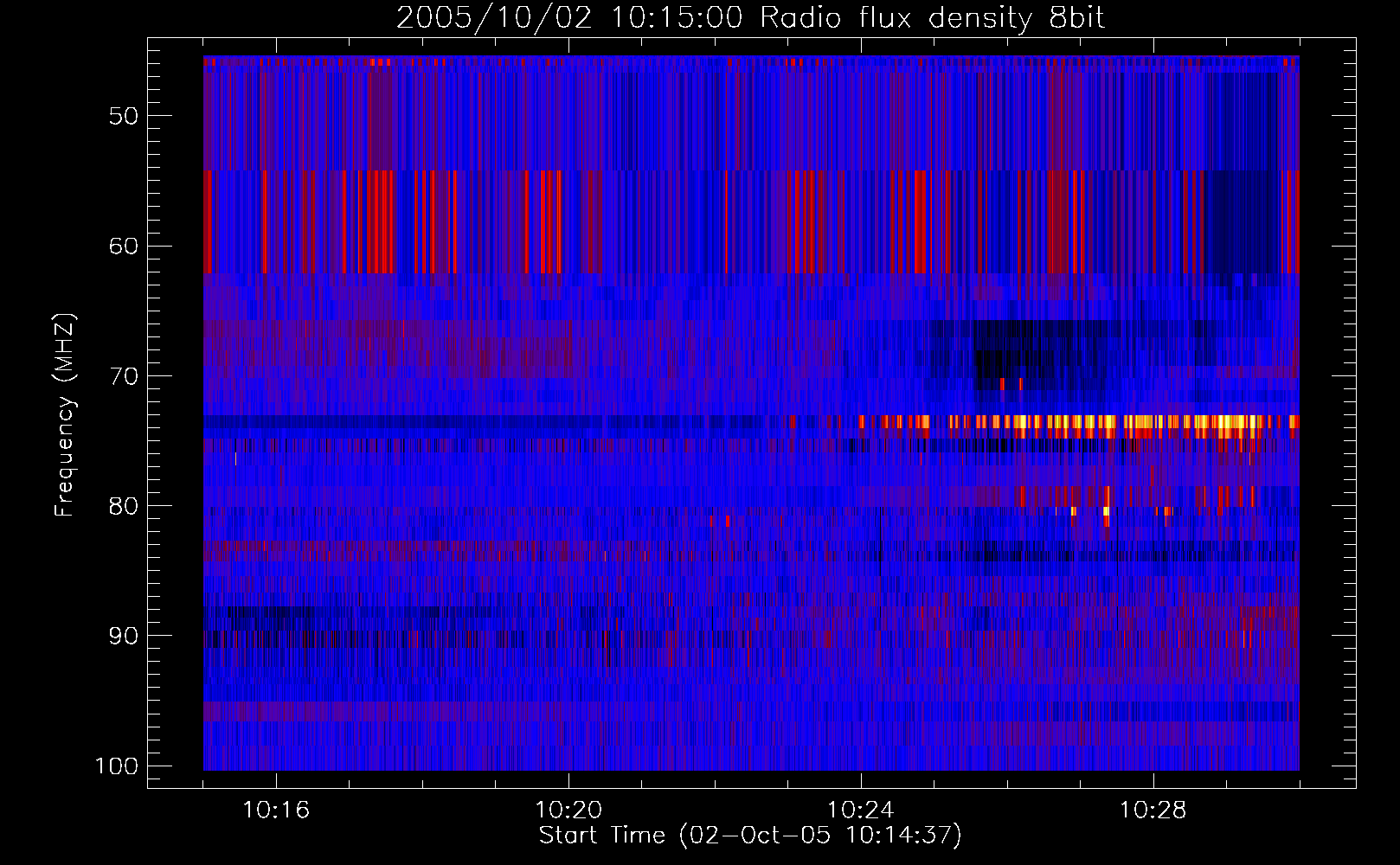Click the 90 frequency tick label
The image size is (1400, 865).
(x=124, y=636)
